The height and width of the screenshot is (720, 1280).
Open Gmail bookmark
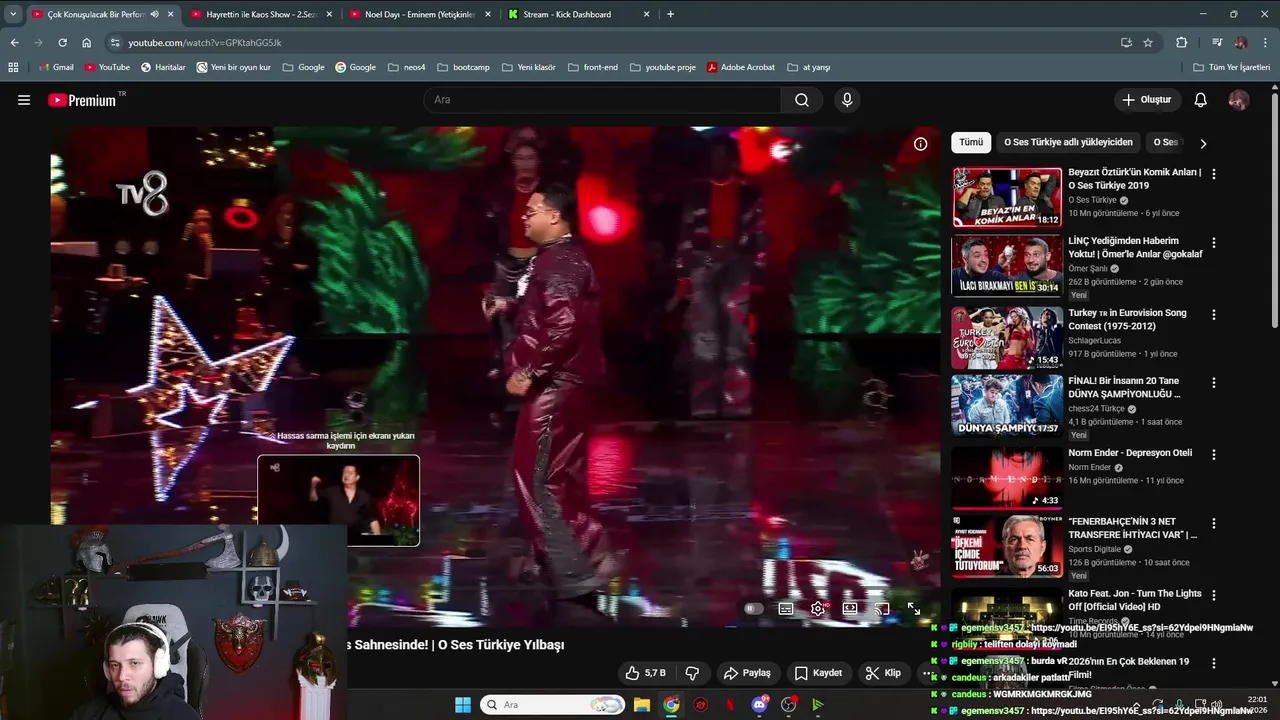[56, 67]
